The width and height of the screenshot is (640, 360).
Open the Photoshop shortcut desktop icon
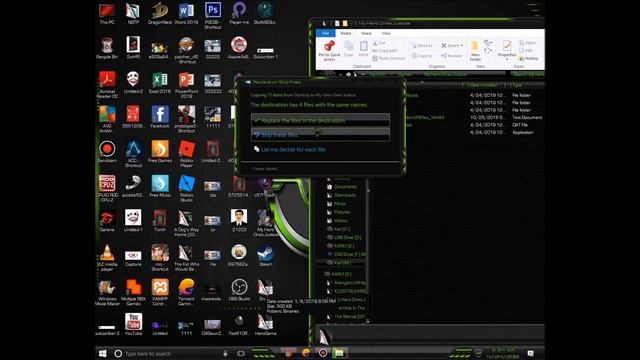point(213,16)
